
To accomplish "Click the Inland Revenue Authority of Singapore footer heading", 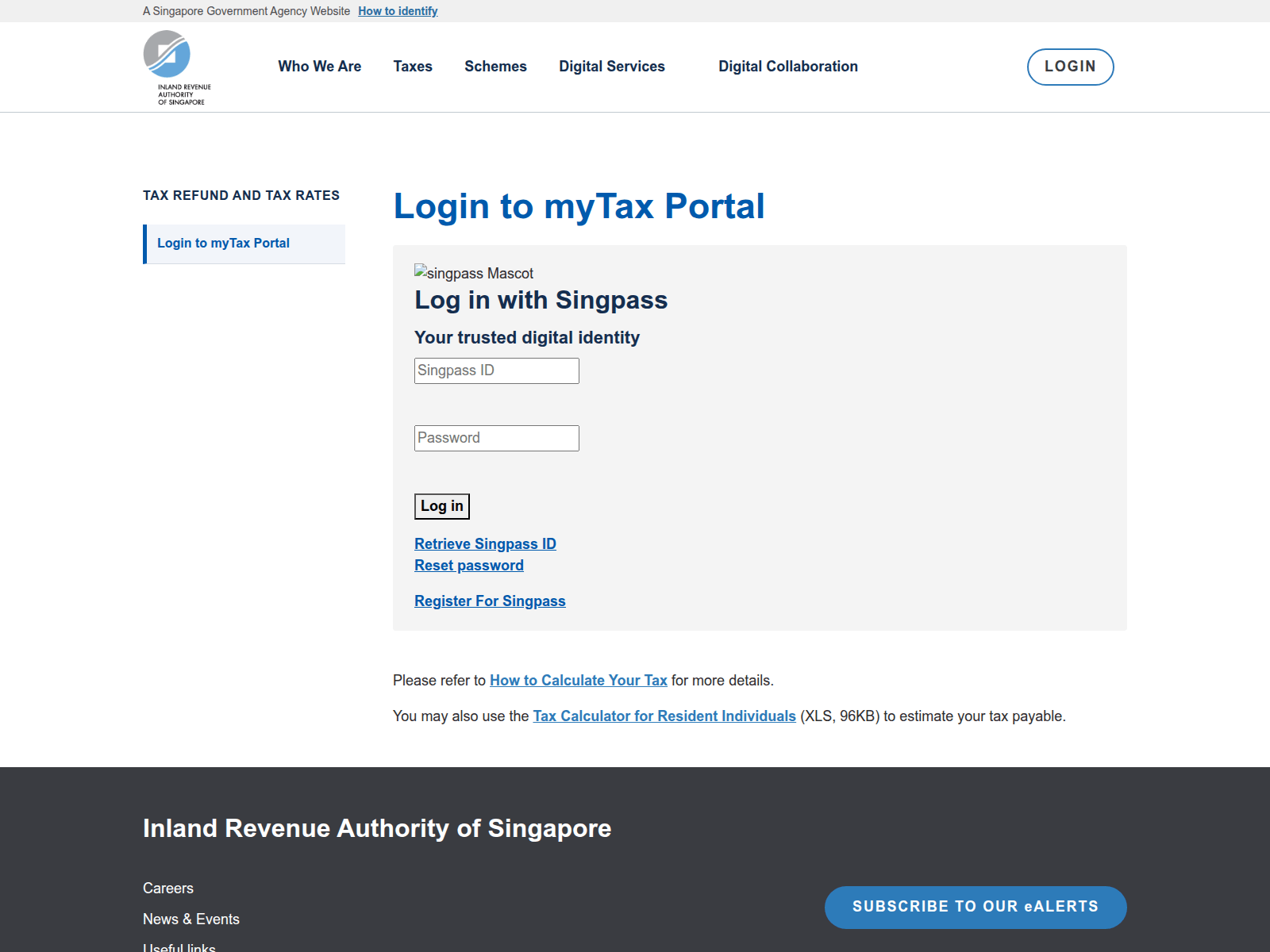I will pos(377,828).
